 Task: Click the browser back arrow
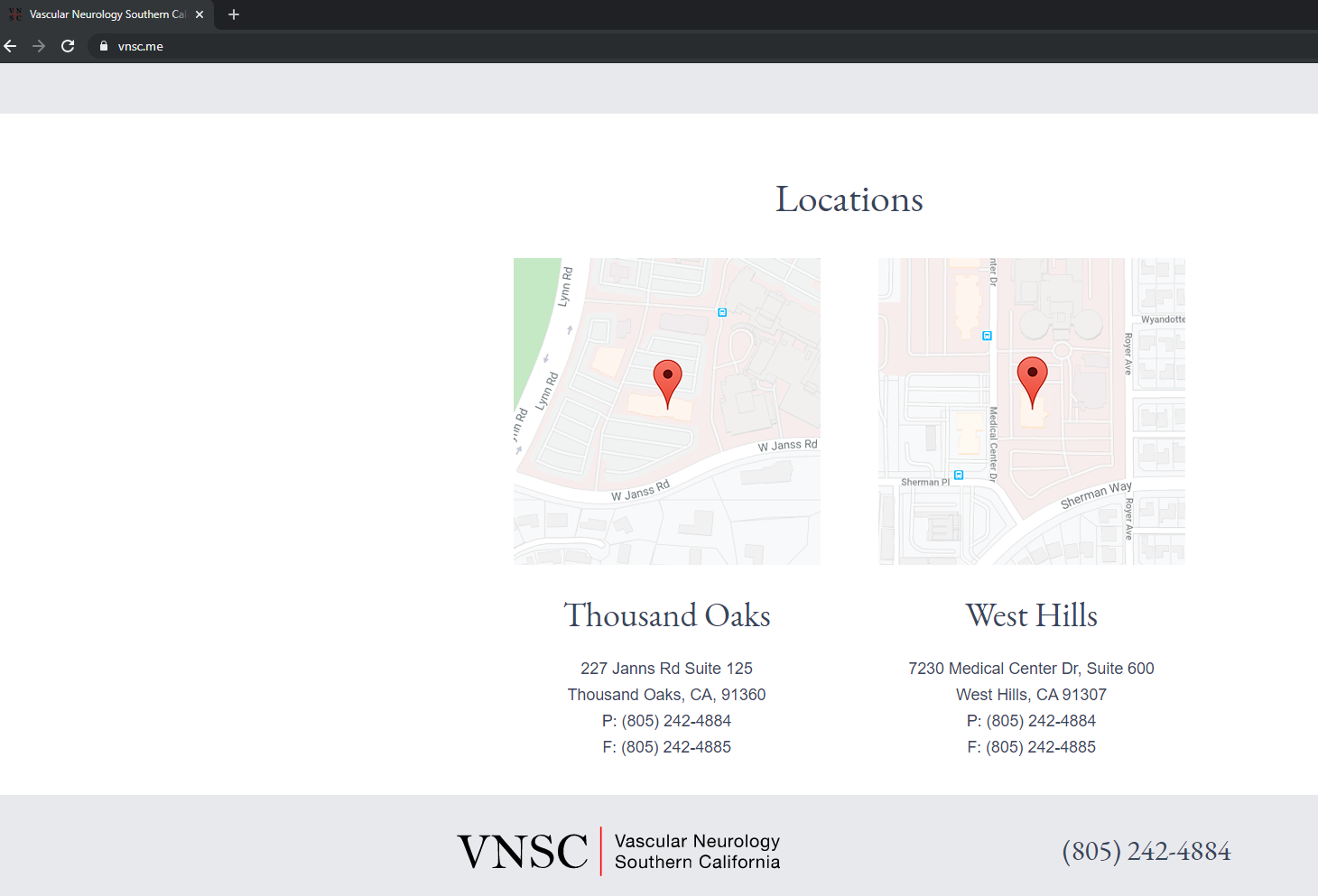click(11, 46)
